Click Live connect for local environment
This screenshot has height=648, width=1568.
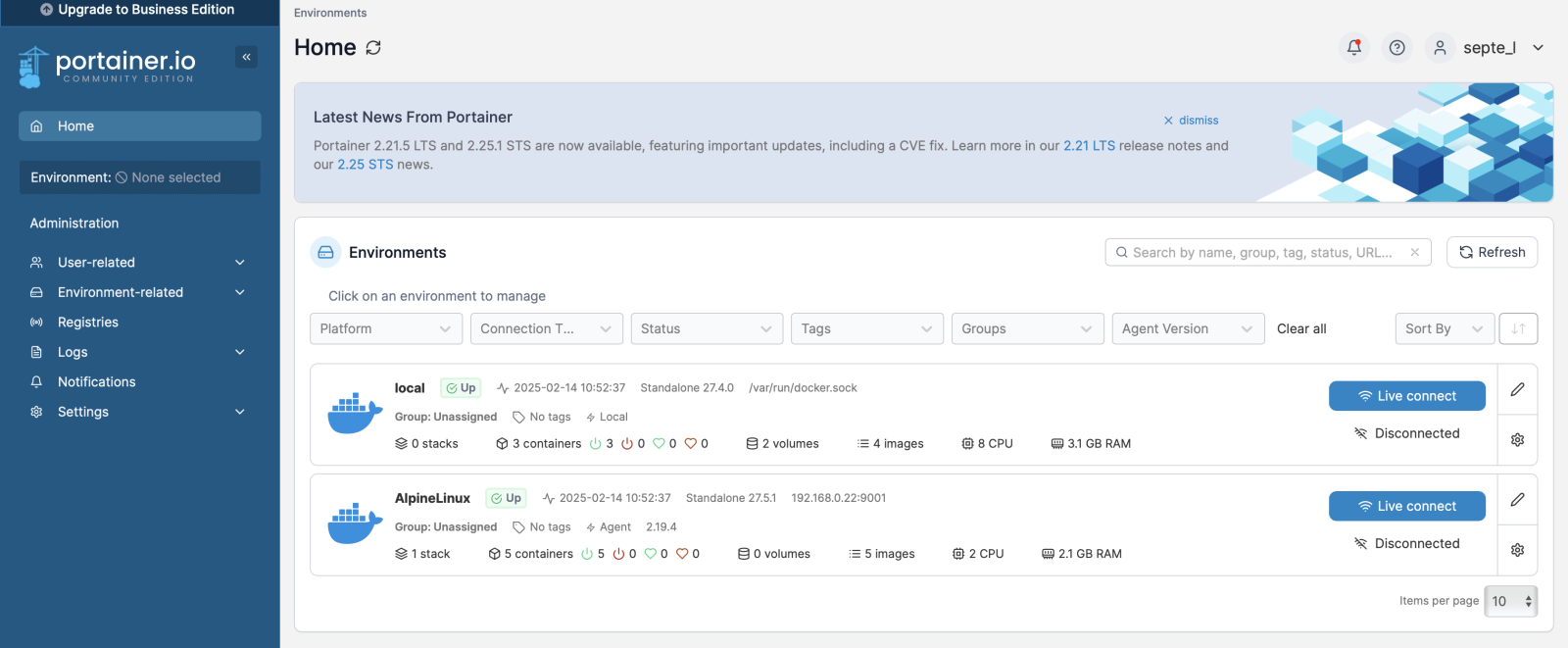coord(1406,396)
